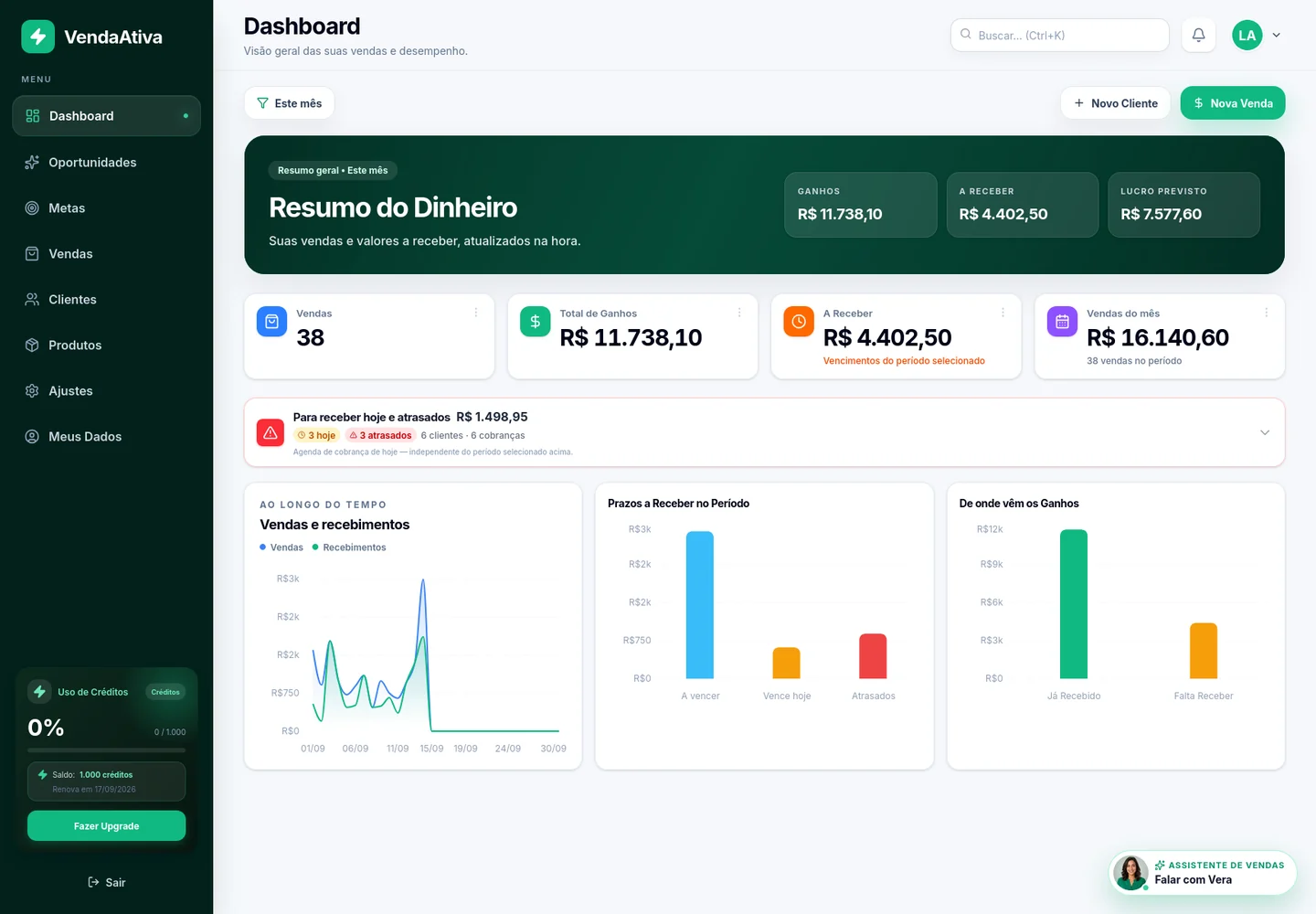Image resolution: width=1316 pixels, height=914 pixels.
Task: Click the Créditos badge
Action: coord(165,692)
